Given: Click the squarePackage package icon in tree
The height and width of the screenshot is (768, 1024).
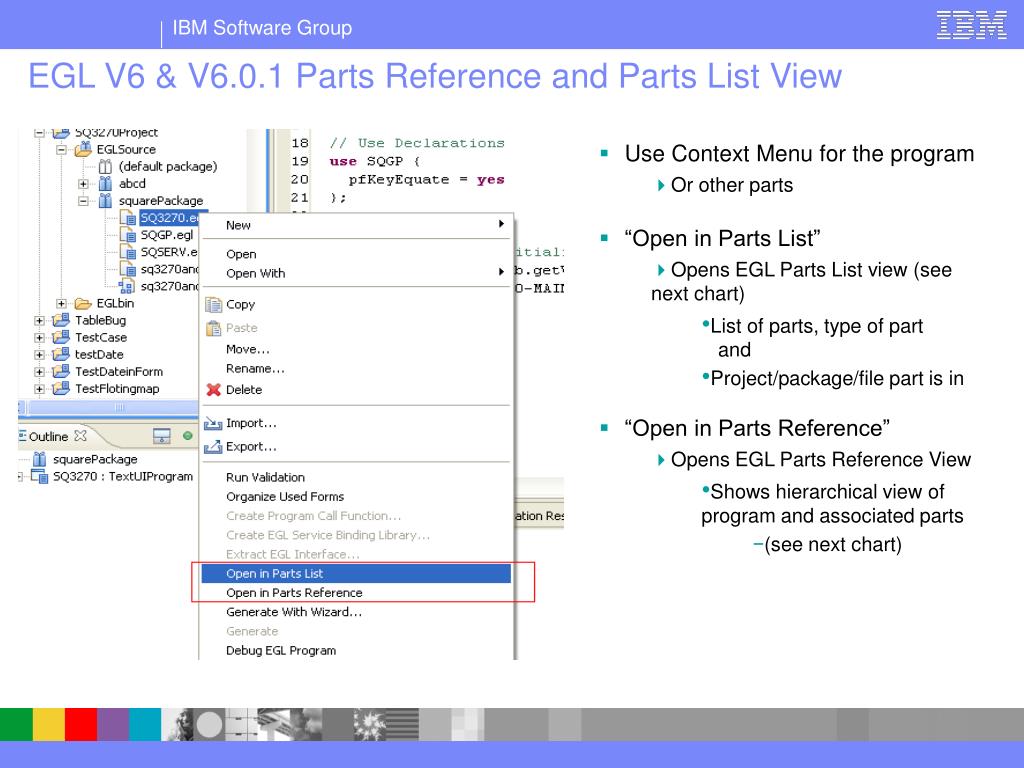Looking at the screenshot, I should tap(105, 200).
